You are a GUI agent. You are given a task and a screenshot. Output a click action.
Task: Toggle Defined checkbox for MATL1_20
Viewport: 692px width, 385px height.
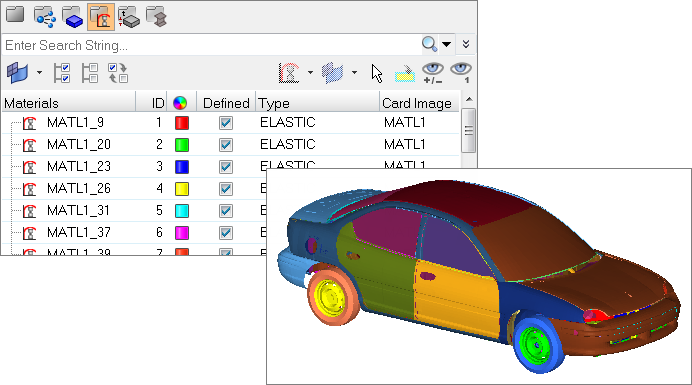point(226,145)
